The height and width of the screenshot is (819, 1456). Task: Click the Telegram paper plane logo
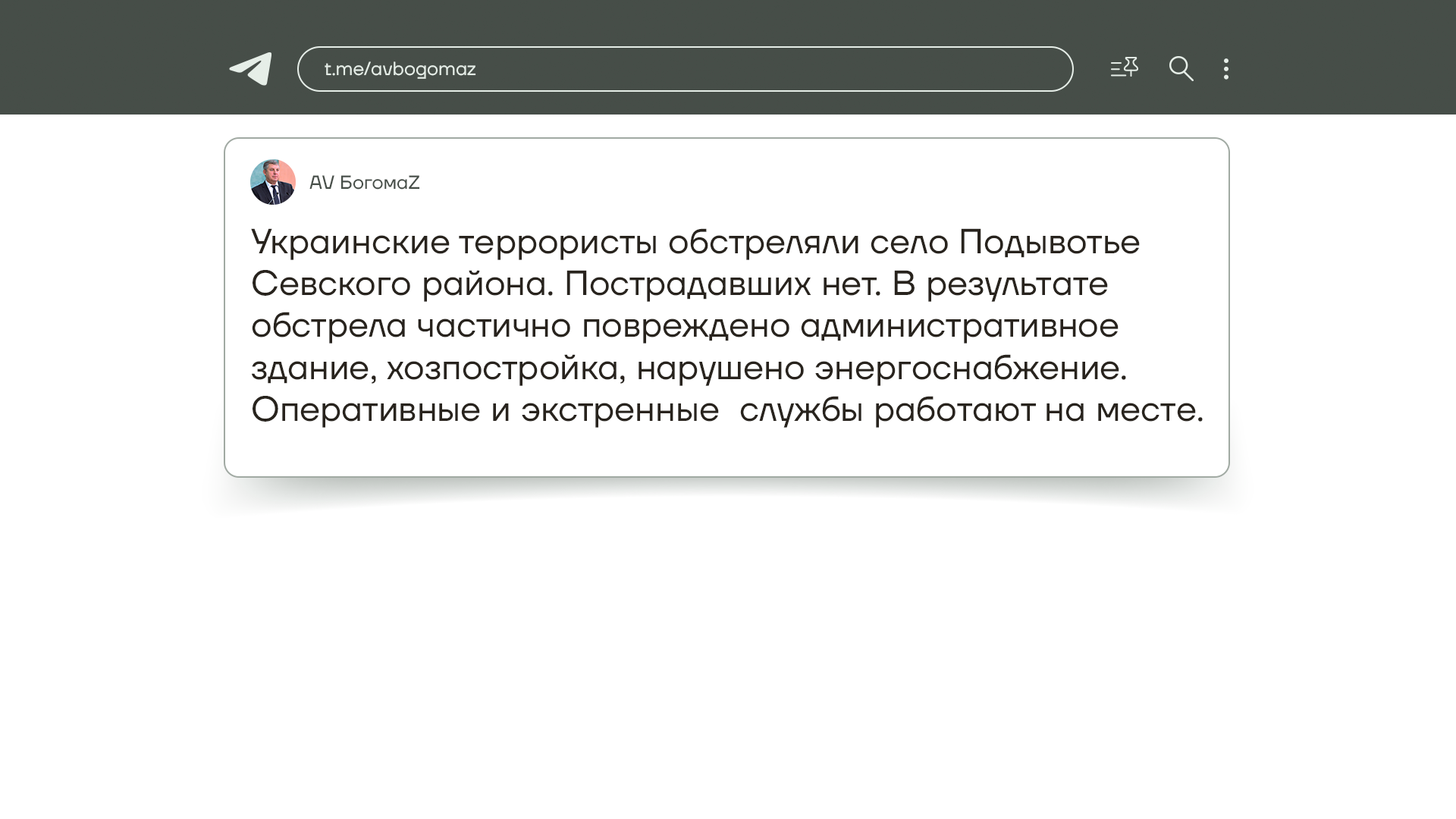click(x=251, y=69)
